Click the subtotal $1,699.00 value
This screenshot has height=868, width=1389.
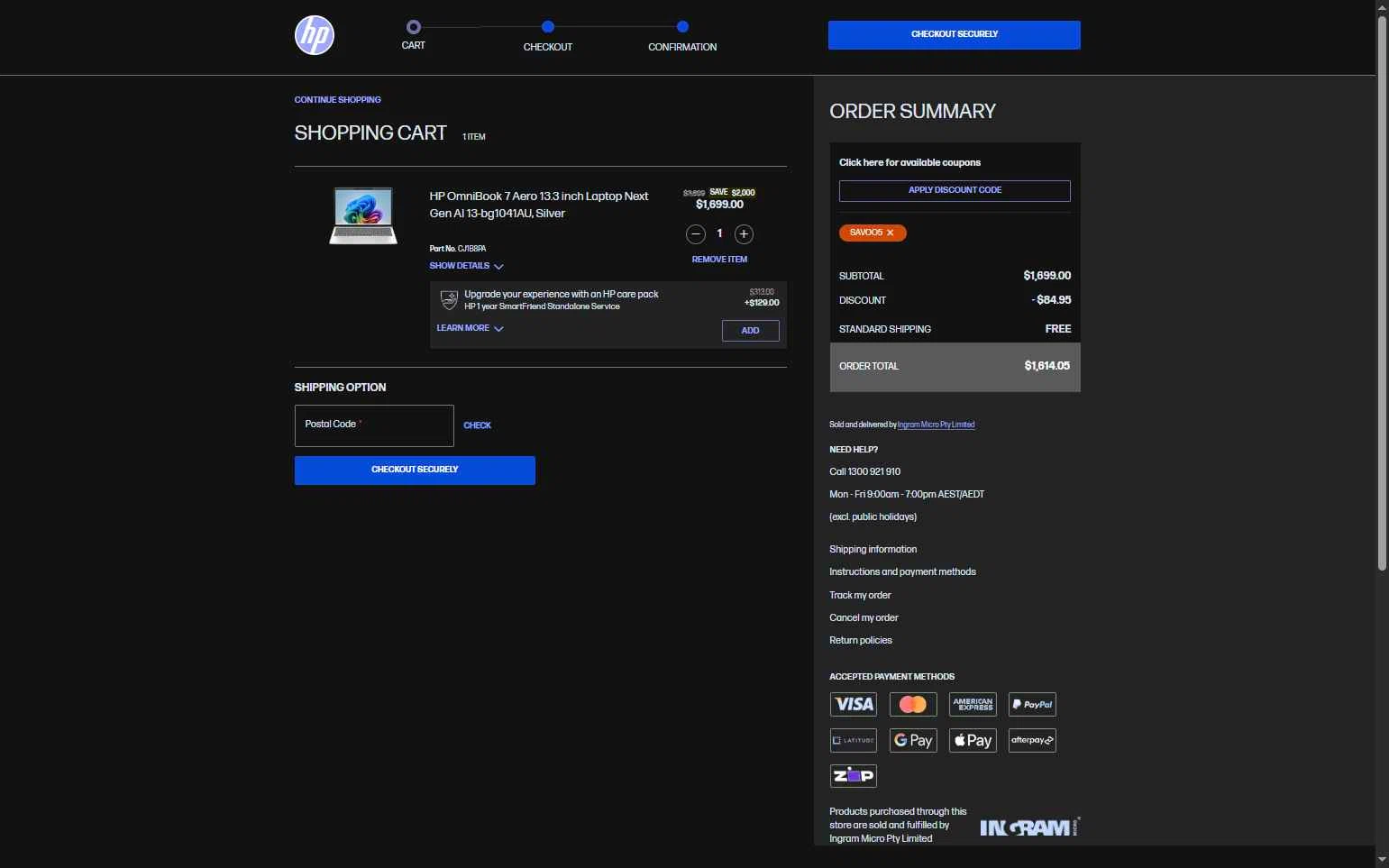coord(1046,276)
